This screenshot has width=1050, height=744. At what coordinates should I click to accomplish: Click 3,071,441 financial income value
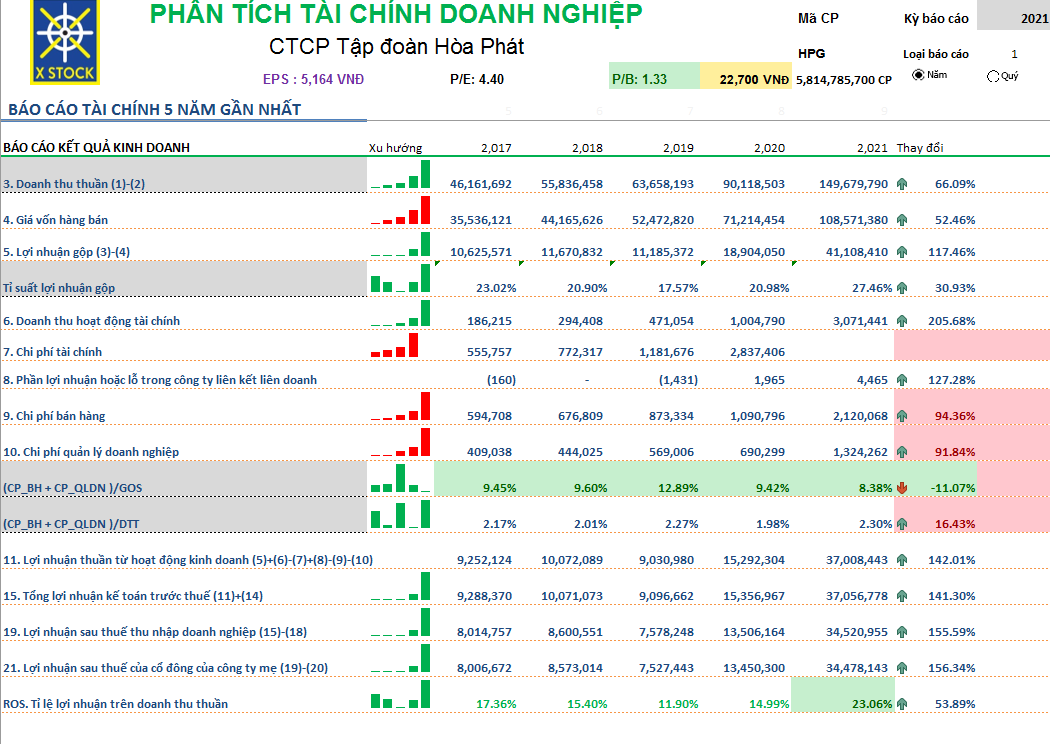tap(860, 321)
